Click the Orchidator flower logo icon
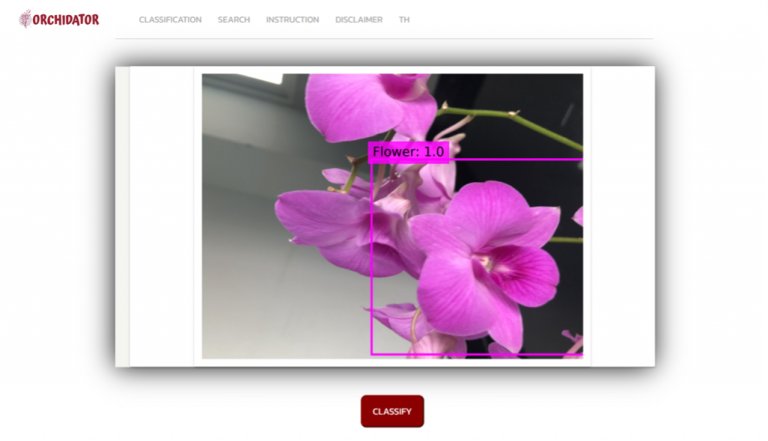 pos(25,19)
